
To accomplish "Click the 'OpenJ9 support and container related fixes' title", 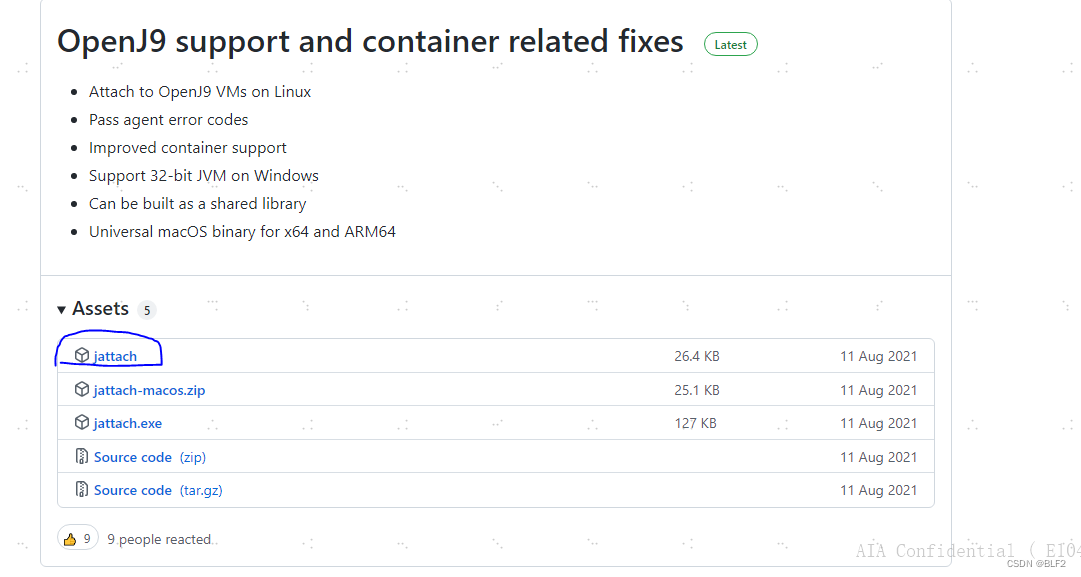I will (x=370, y=42).
